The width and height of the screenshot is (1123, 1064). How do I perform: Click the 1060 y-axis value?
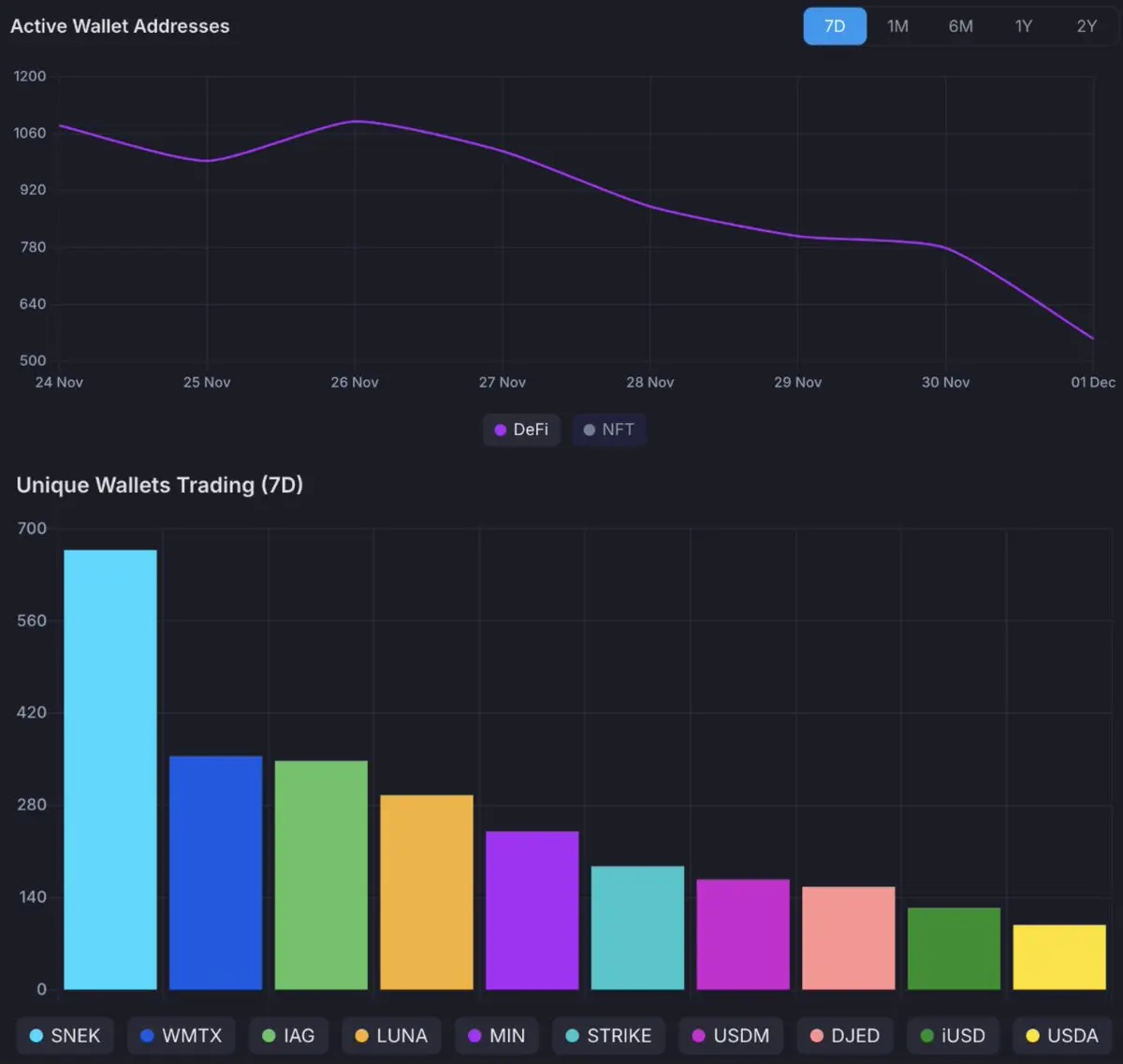30,133
